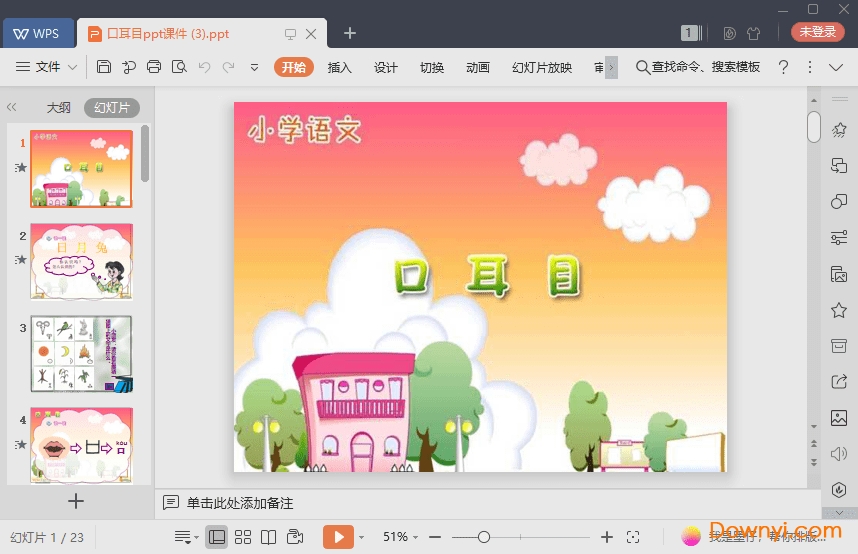The height and width of the screenshot is (554, 858).
Task: Start slideshow with orange play button
Action: pos(338,537)
